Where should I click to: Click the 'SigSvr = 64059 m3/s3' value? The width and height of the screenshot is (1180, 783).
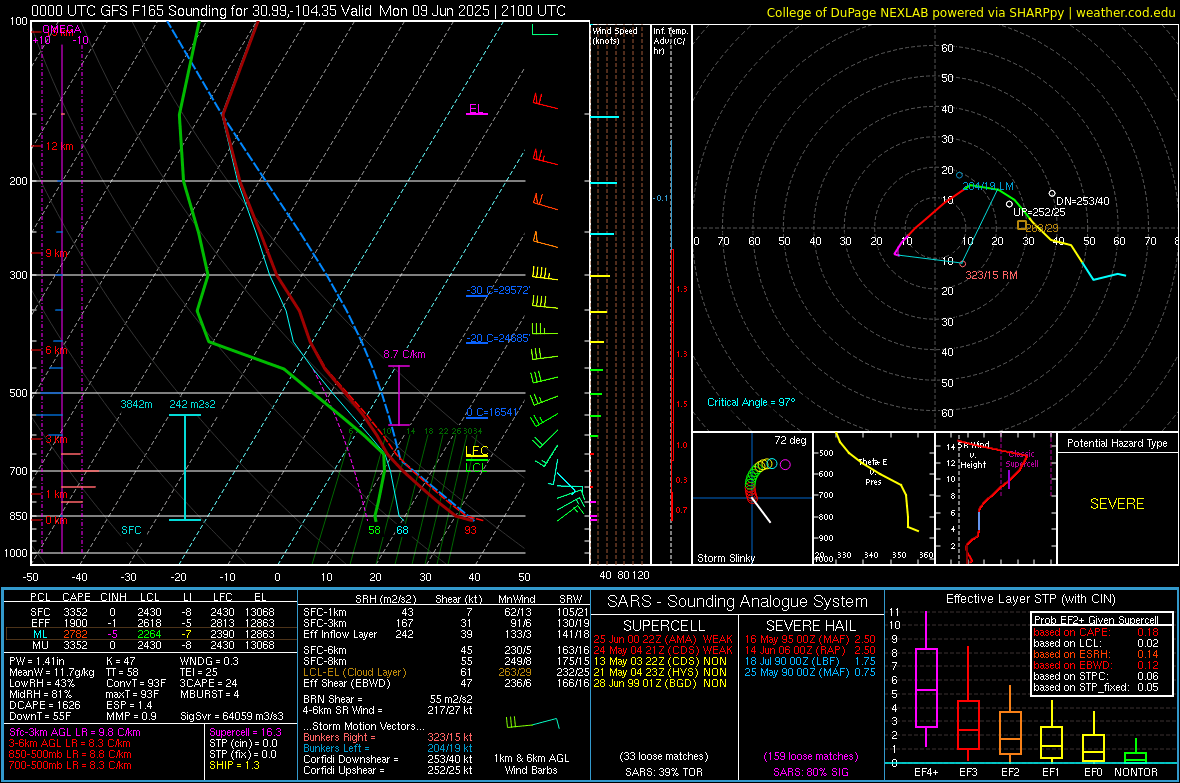[x=232, y=716]
